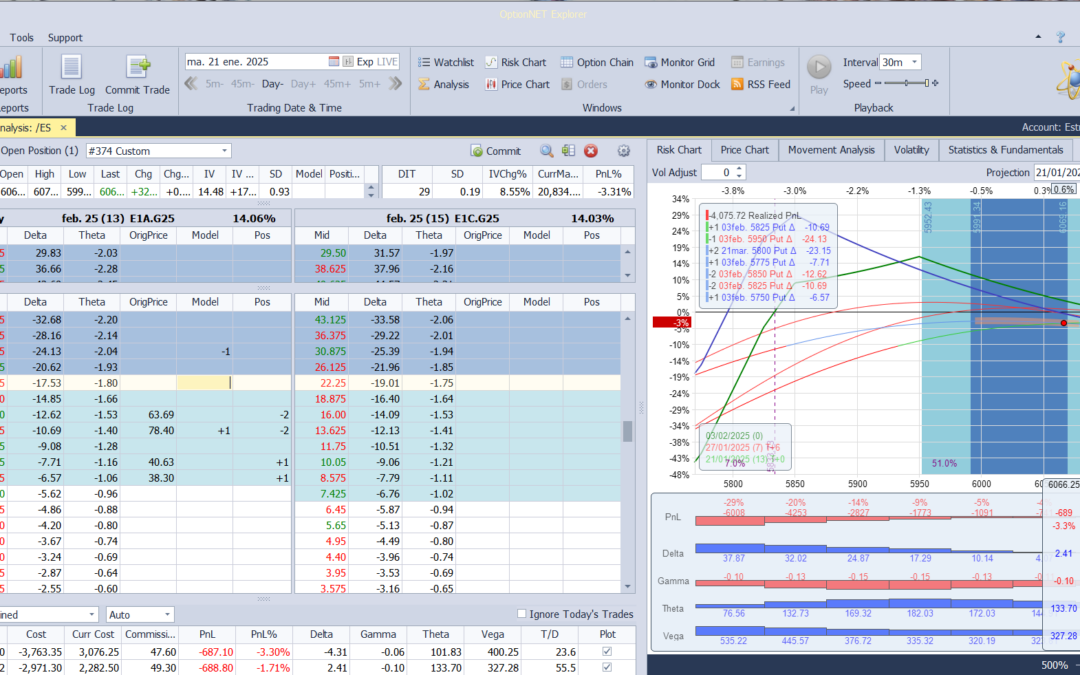Open the Monitor Grid window
The image size is (1080, 675).
click(x=680, y=62)
